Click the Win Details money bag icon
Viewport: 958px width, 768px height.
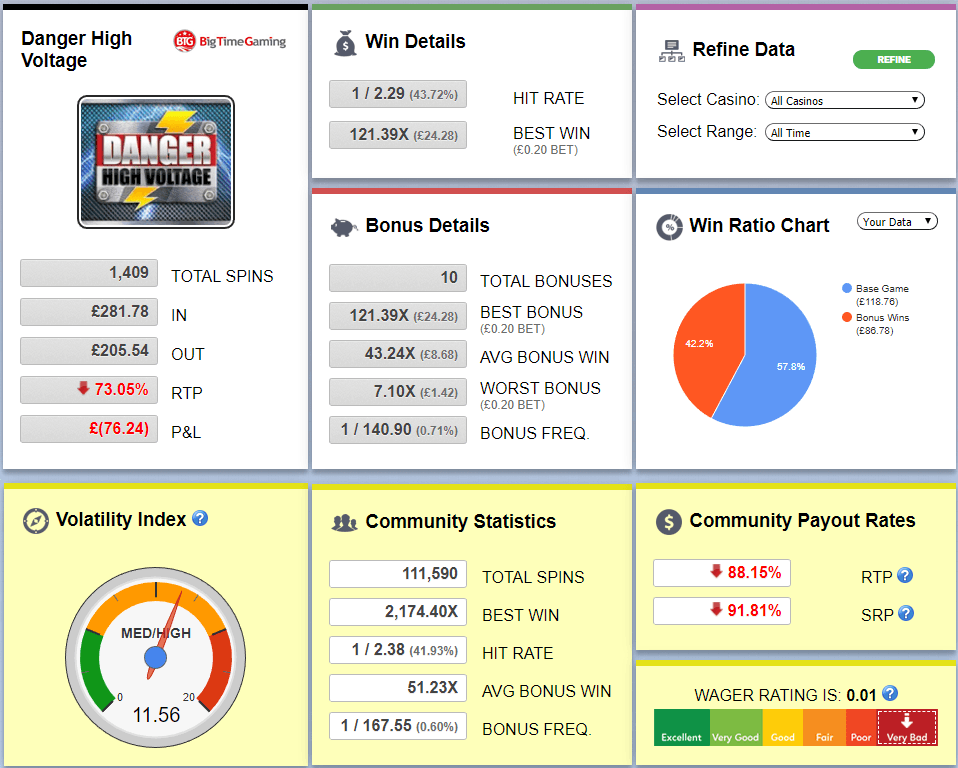click(345, 43)
